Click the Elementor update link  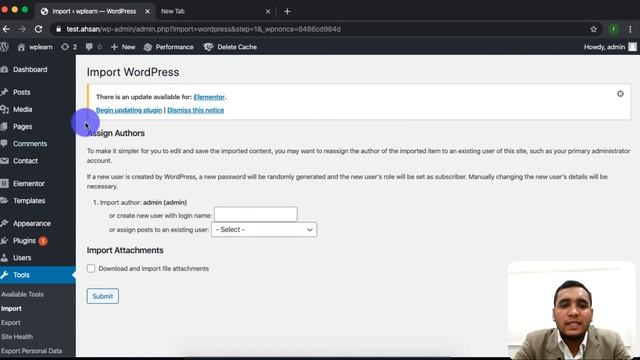coord(209,97)
